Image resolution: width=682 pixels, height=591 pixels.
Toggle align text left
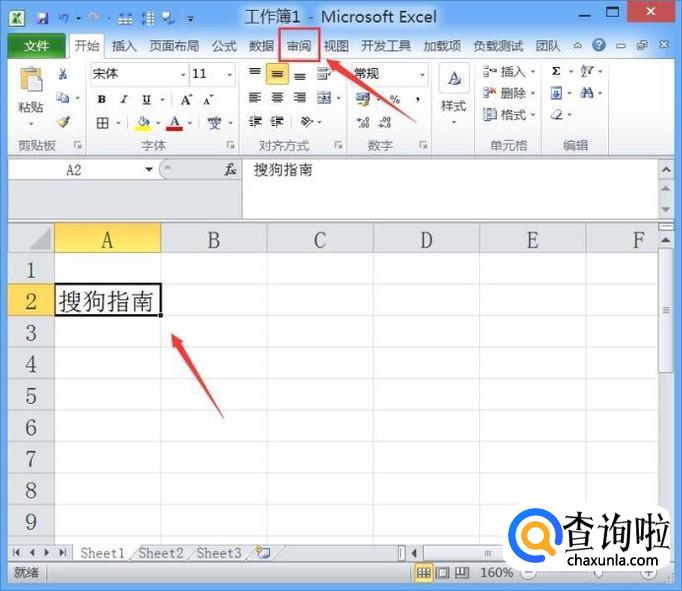pos(255,97)
